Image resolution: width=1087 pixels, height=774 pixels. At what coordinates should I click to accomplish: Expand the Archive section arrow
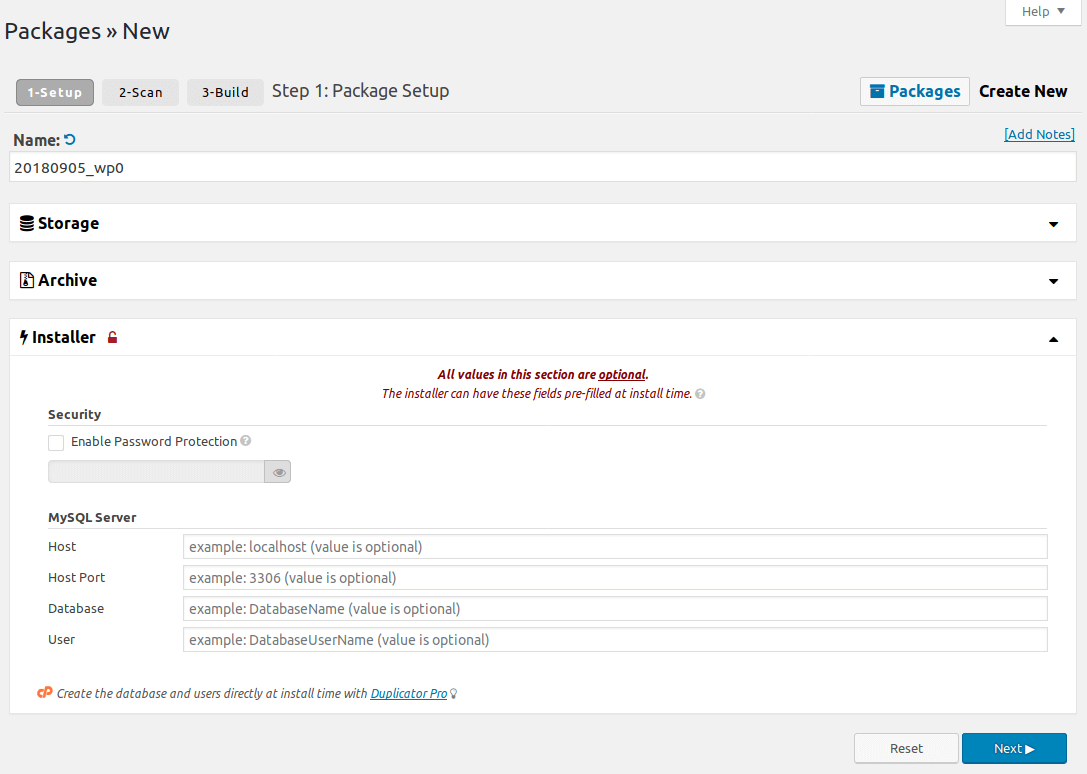1053,281
